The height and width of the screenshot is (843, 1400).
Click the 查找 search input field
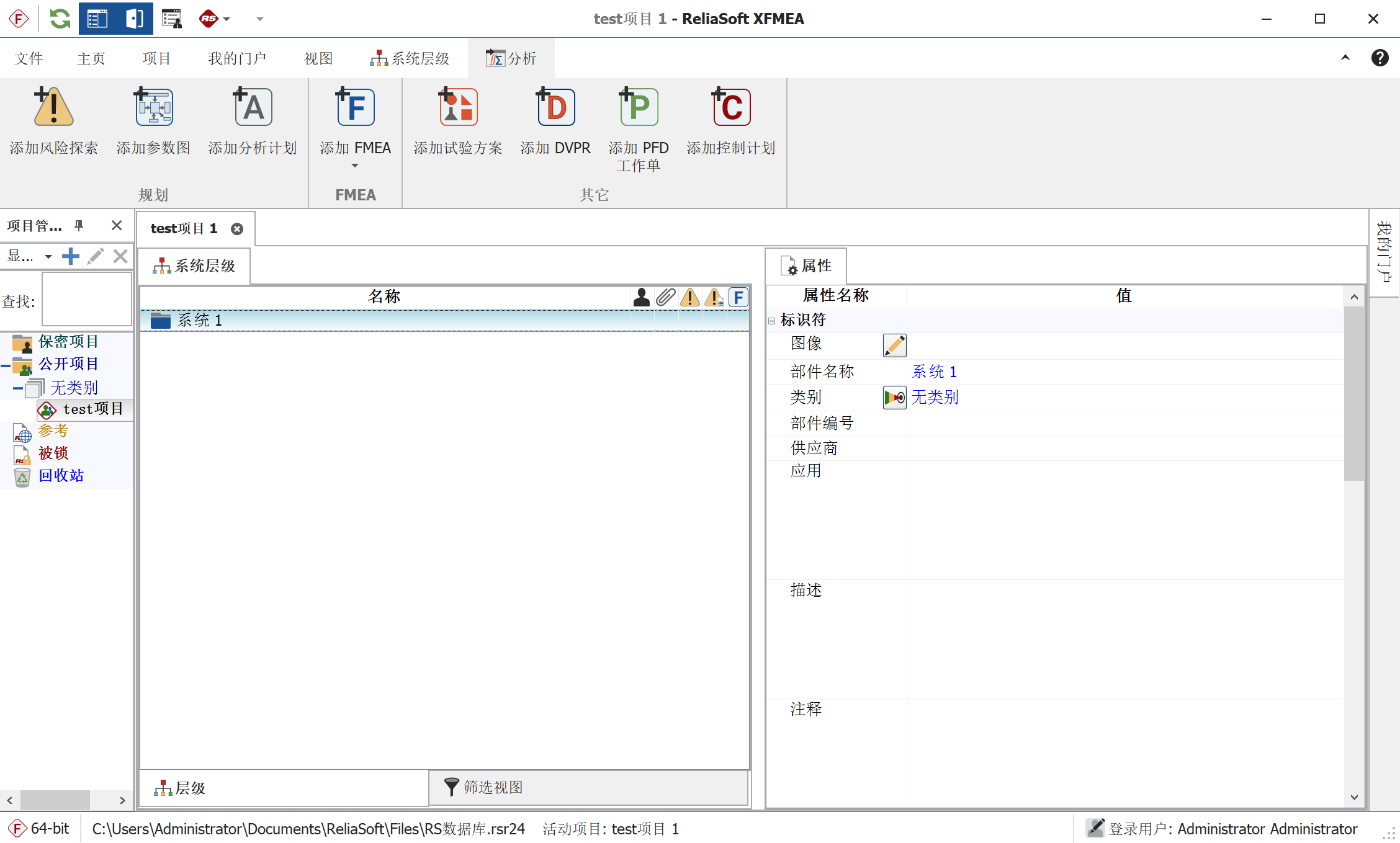pyautogui.click(x=86, y=300)
